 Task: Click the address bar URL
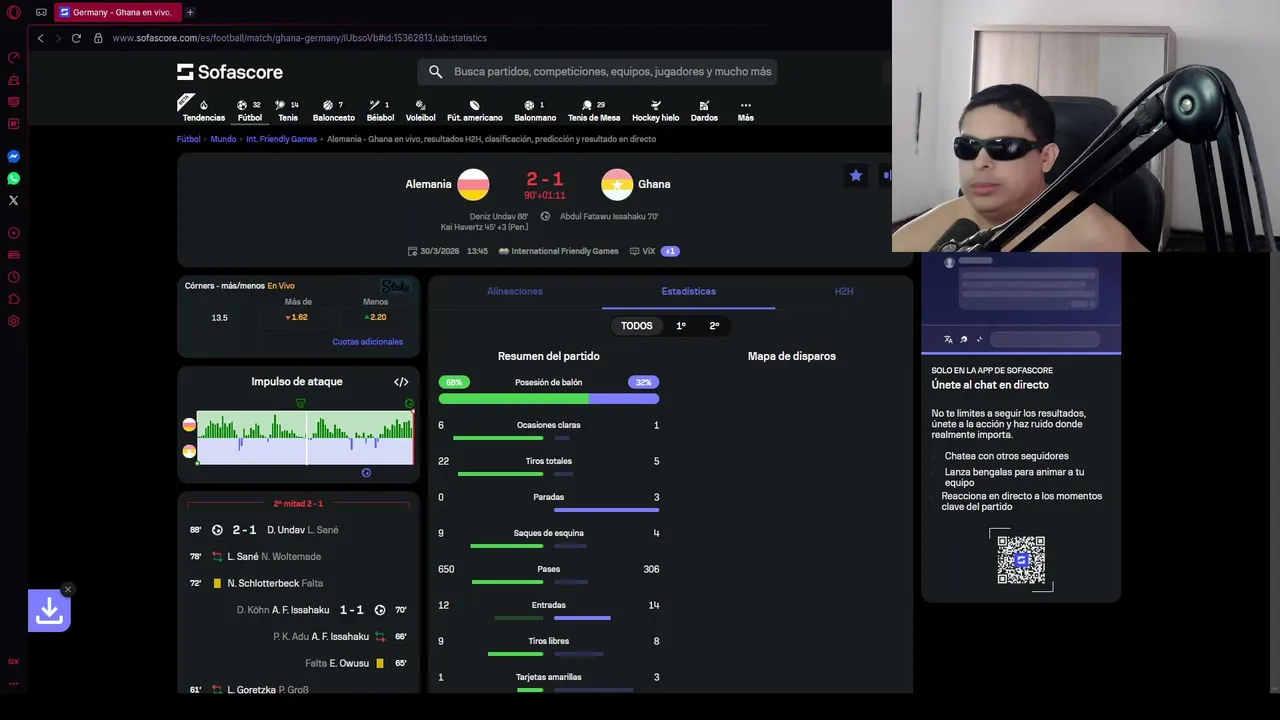coord(300,38)
